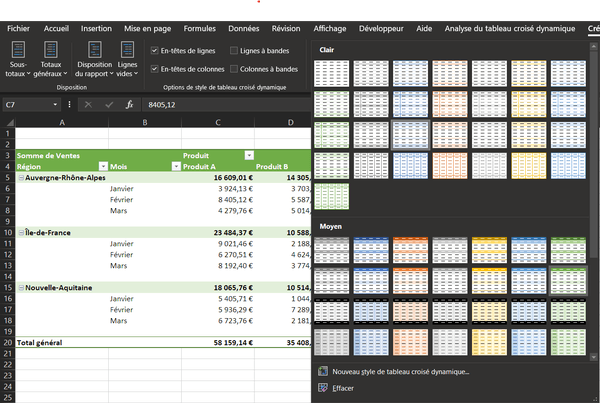Image resolution: width=600 pixels, height=403 pixels.
Task: Switch to the Mise en page tab
Action: [147, 29]
